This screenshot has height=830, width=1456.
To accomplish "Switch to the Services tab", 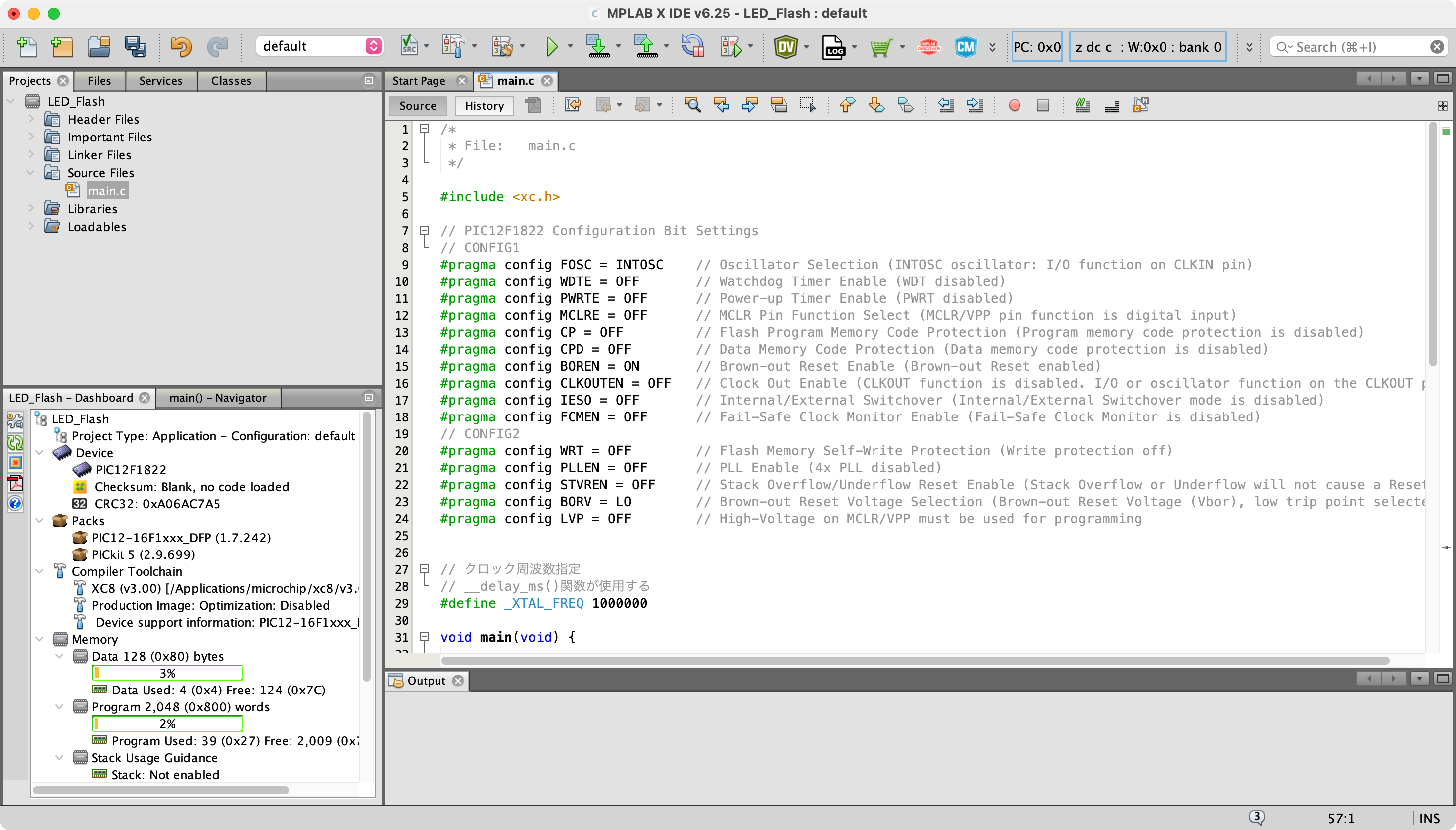I will pyautogui.click(x=161, y=80).
